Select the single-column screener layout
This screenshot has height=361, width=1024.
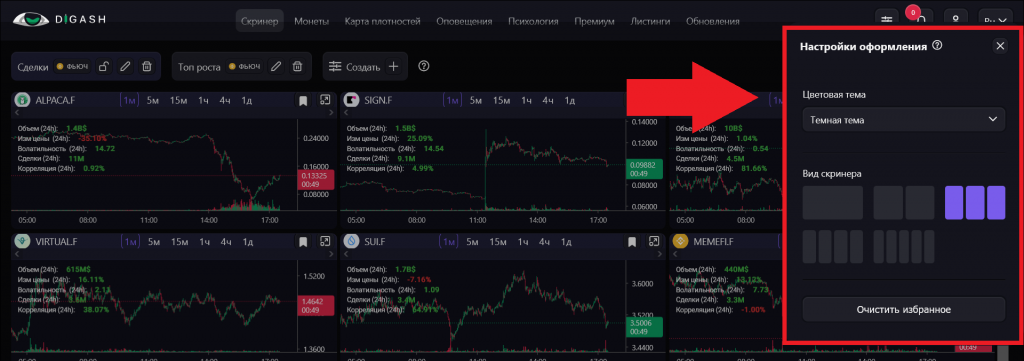[833, 202]
